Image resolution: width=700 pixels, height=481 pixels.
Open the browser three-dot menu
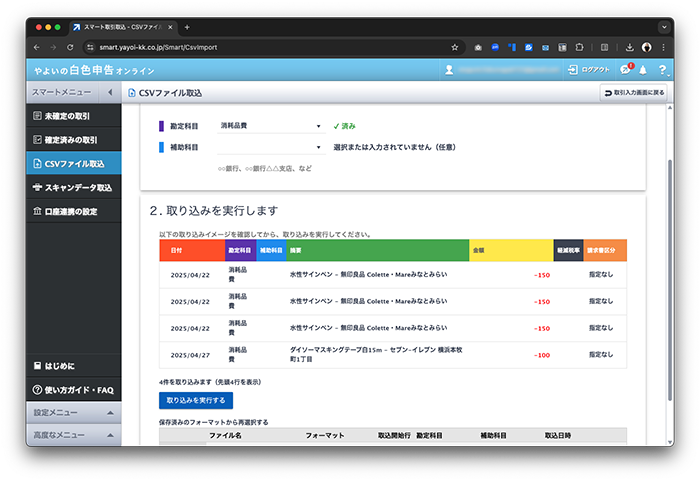663,47
